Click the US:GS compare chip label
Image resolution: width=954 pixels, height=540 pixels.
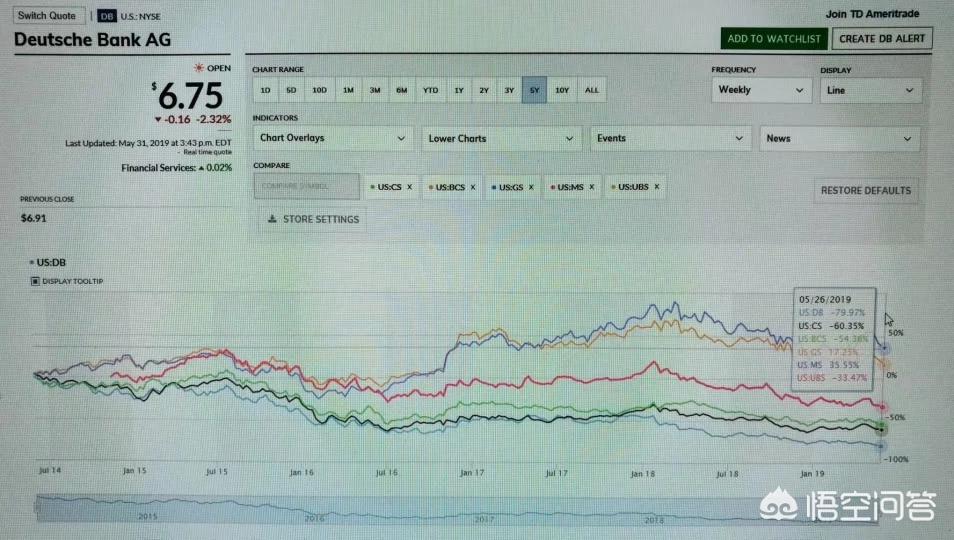[x=511, y=187]
